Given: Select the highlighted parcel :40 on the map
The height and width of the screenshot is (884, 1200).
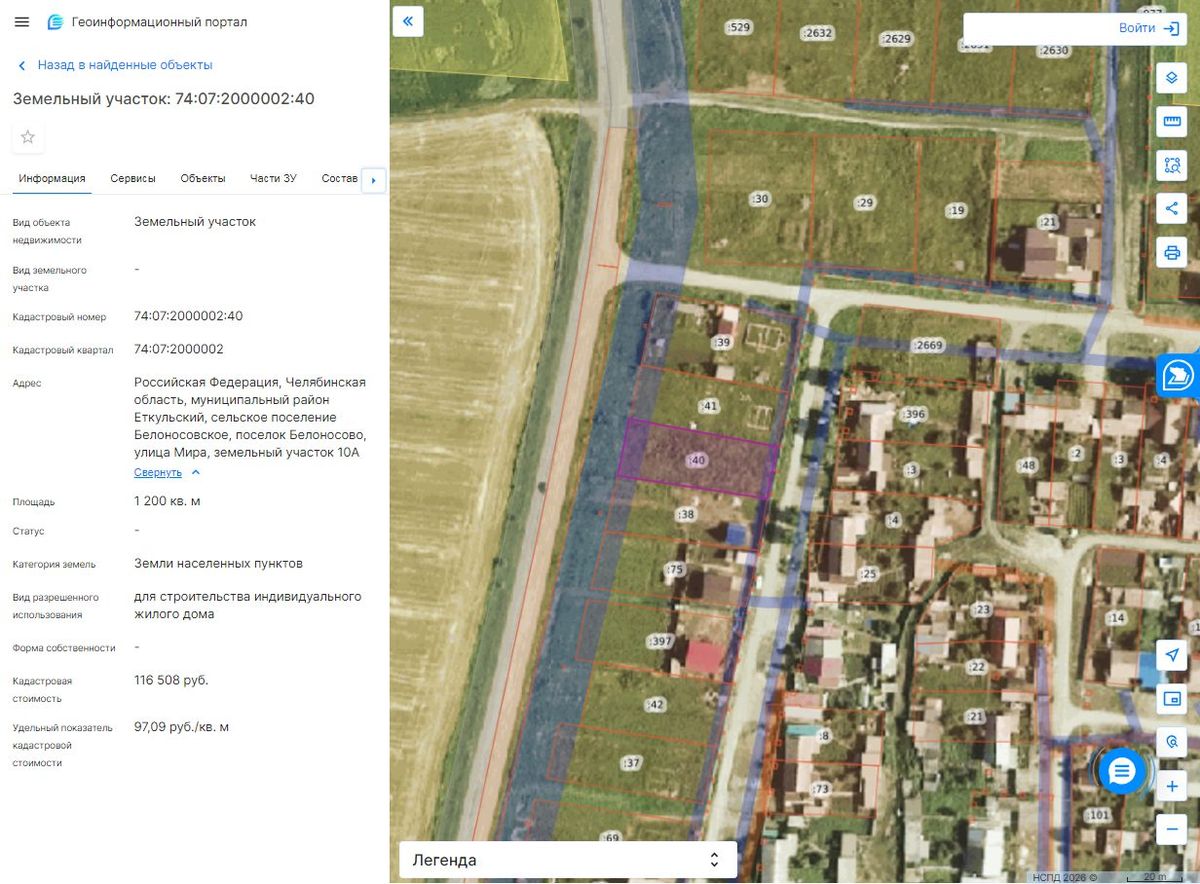Looking at the screenshot, I should pos(698,460).
